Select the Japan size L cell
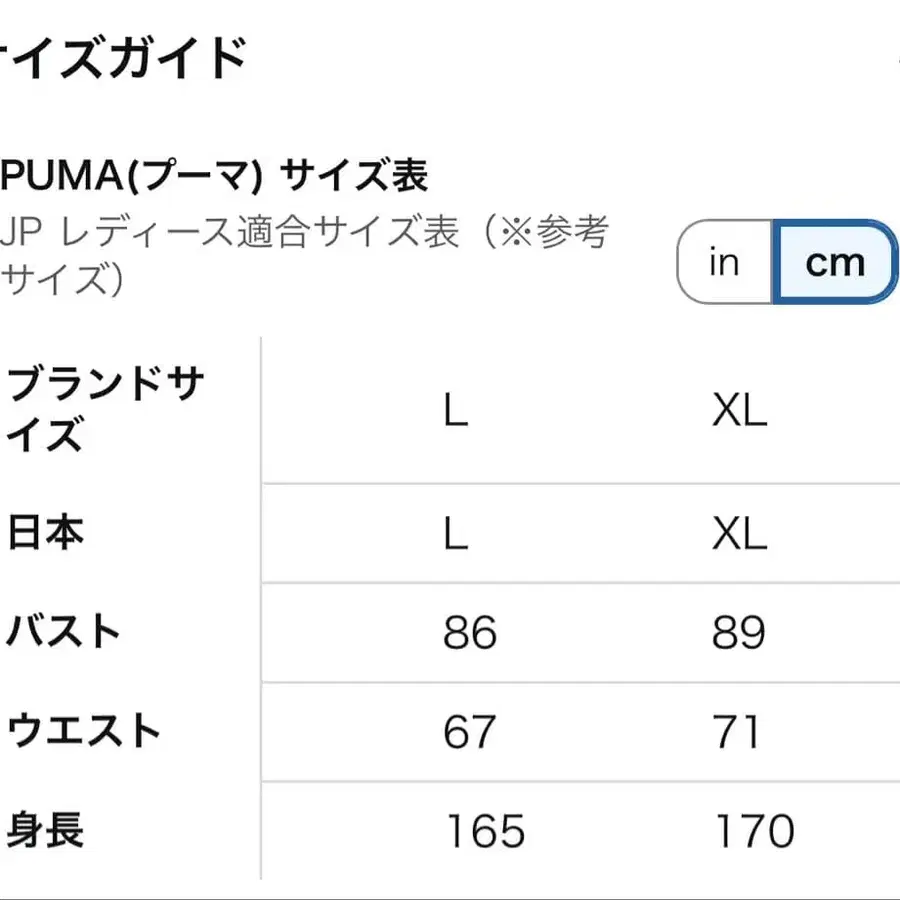The width and height of the screenshot is (900, 900). [457, 535]
